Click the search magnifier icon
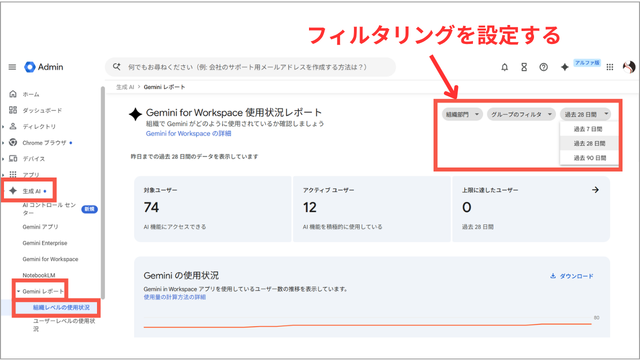The width and height of the screenshot is (640, 360). [117, 67]
